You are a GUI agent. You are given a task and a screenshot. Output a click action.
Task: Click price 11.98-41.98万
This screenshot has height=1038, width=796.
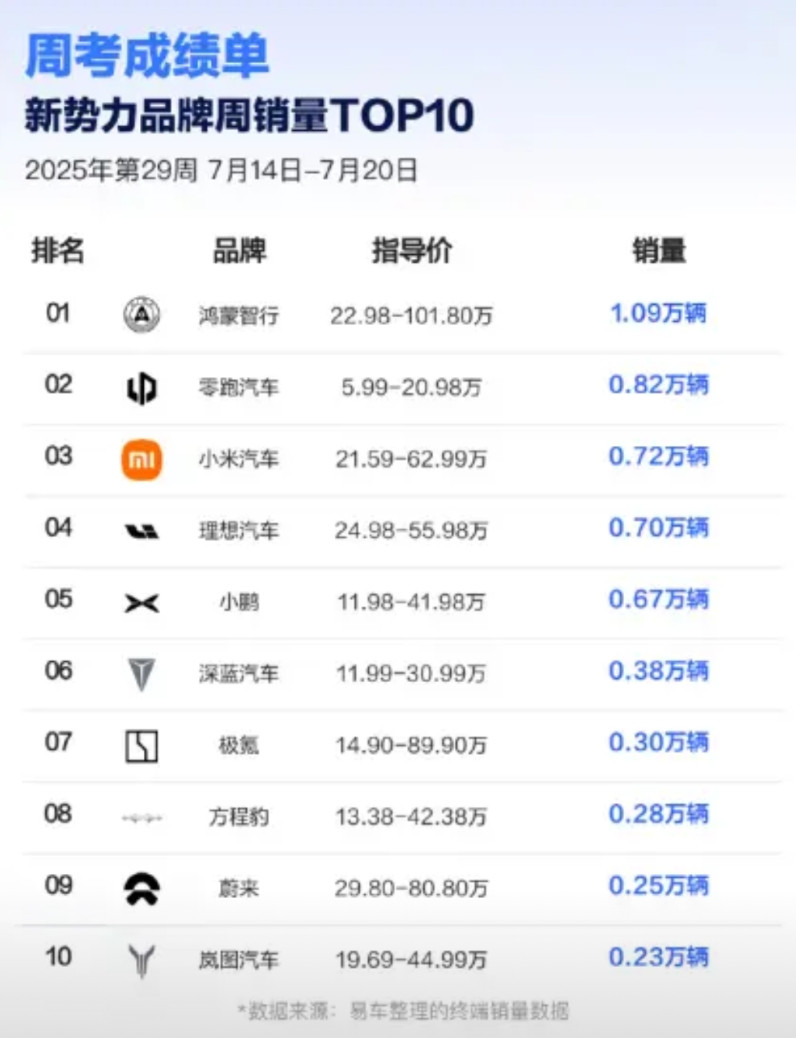(412, 602)
